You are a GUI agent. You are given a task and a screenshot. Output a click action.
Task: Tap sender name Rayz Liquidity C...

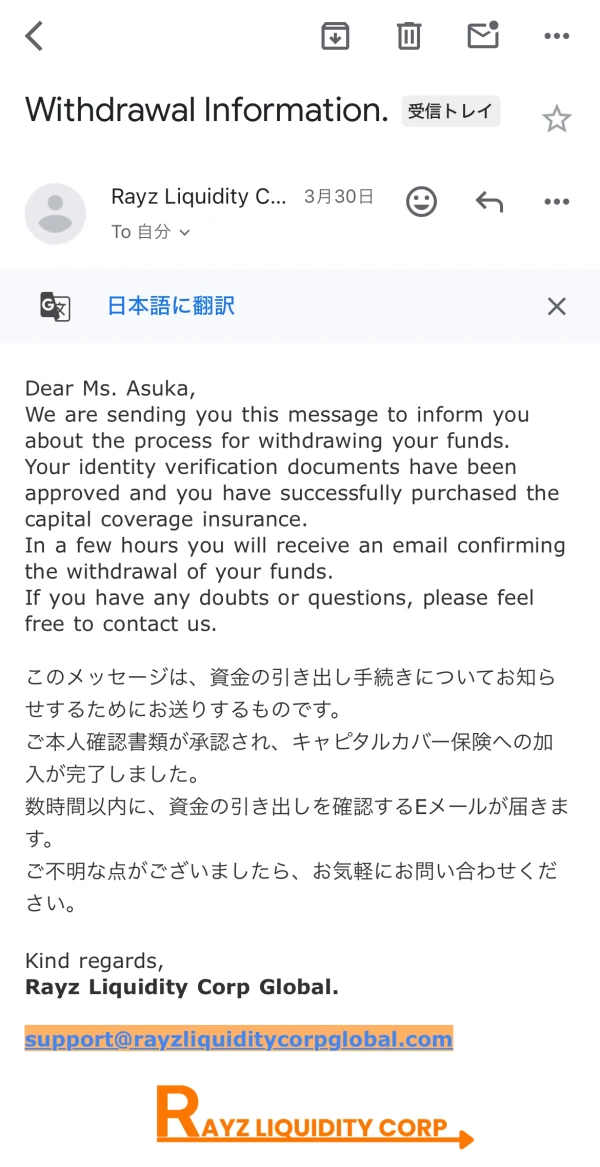199,197
